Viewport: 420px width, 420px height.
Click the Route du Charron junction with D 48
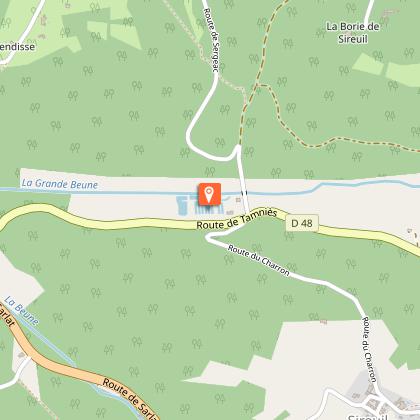241,225
